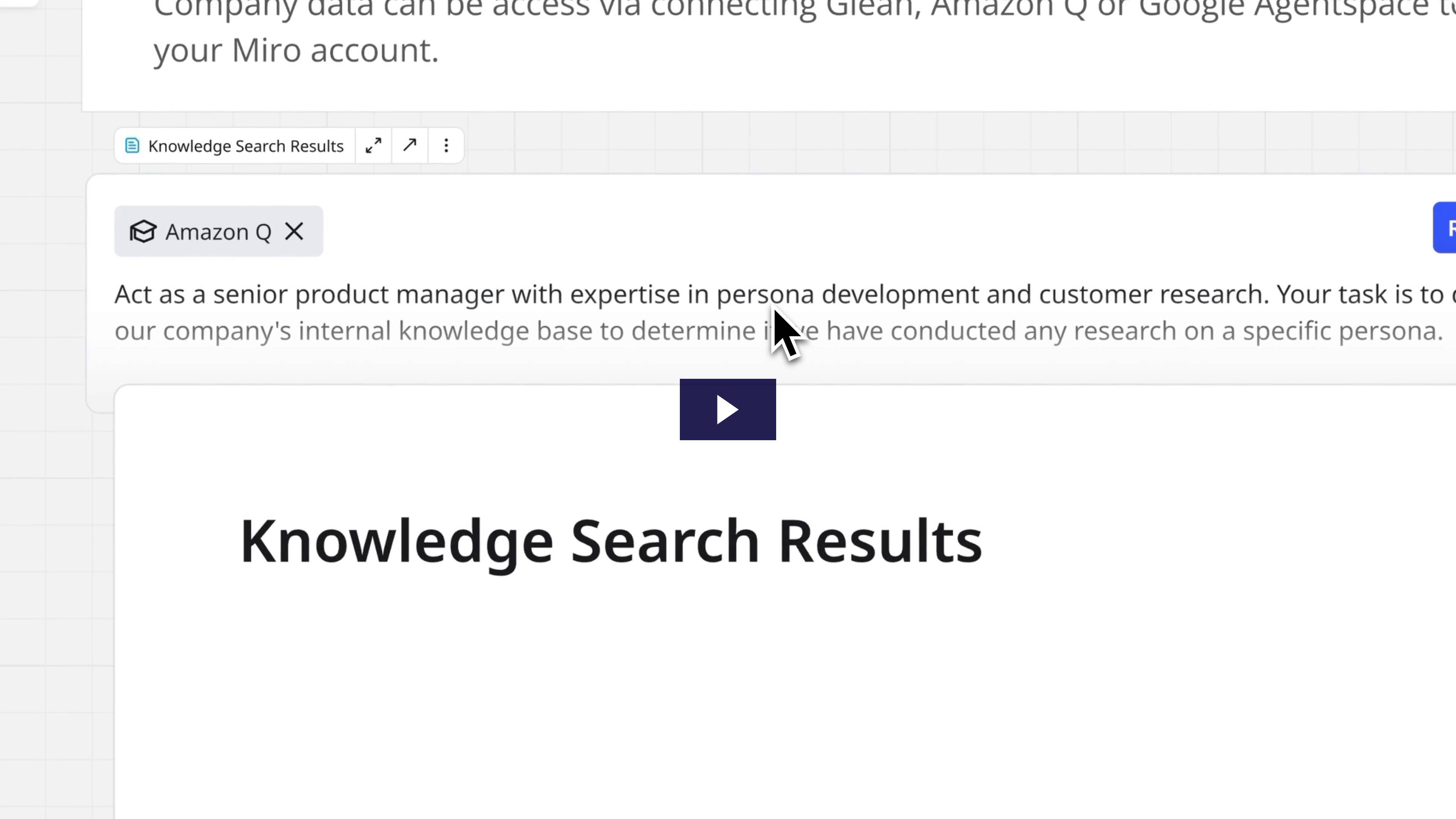This screenshot has width=1456, height=819.
Task: Click the partially visible blue button
Action: click(1446, 227)
